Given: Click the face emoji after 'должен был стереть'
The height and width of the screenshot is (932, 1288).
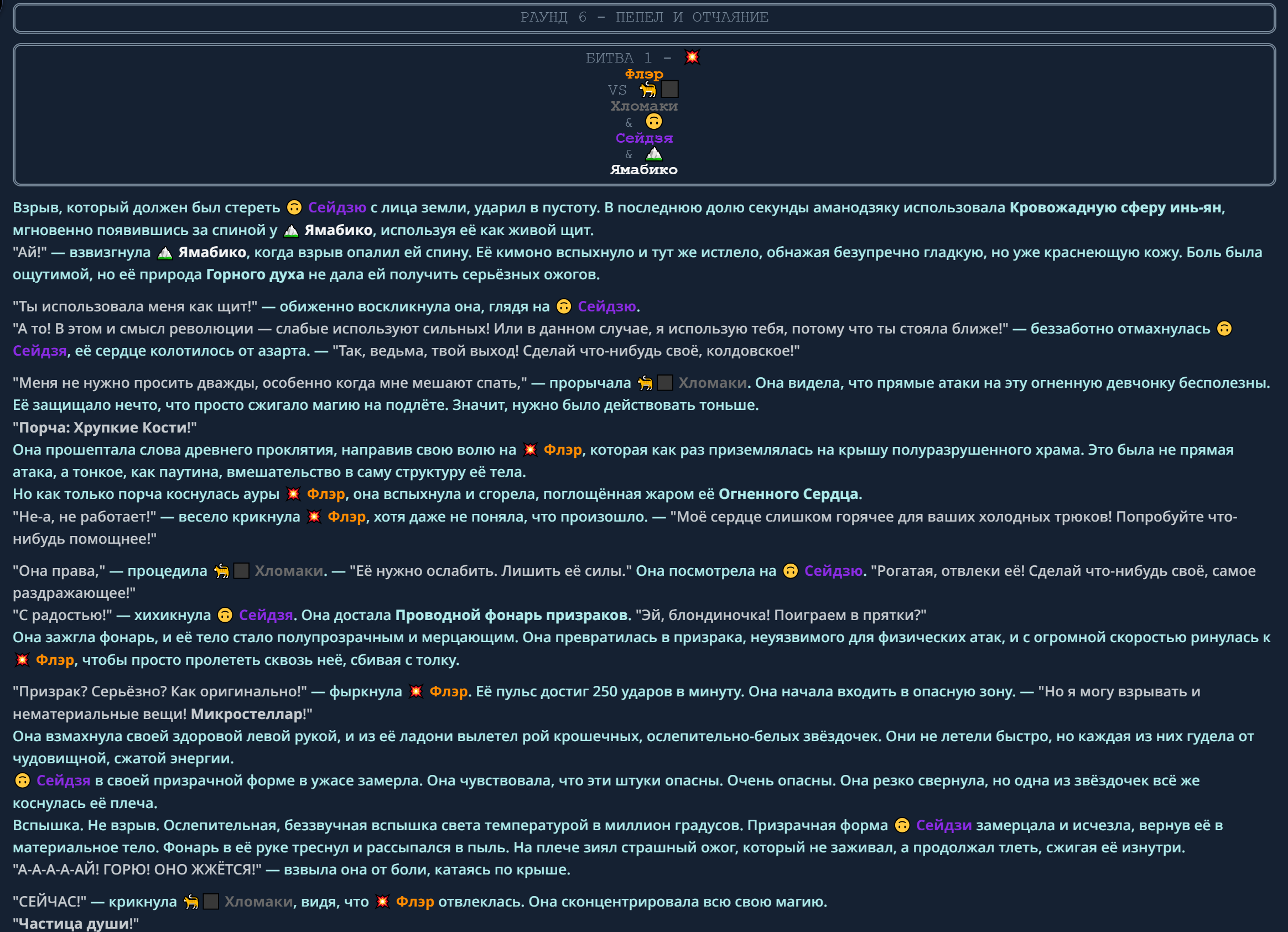Looking at the screenshot, I should point(294,208).
